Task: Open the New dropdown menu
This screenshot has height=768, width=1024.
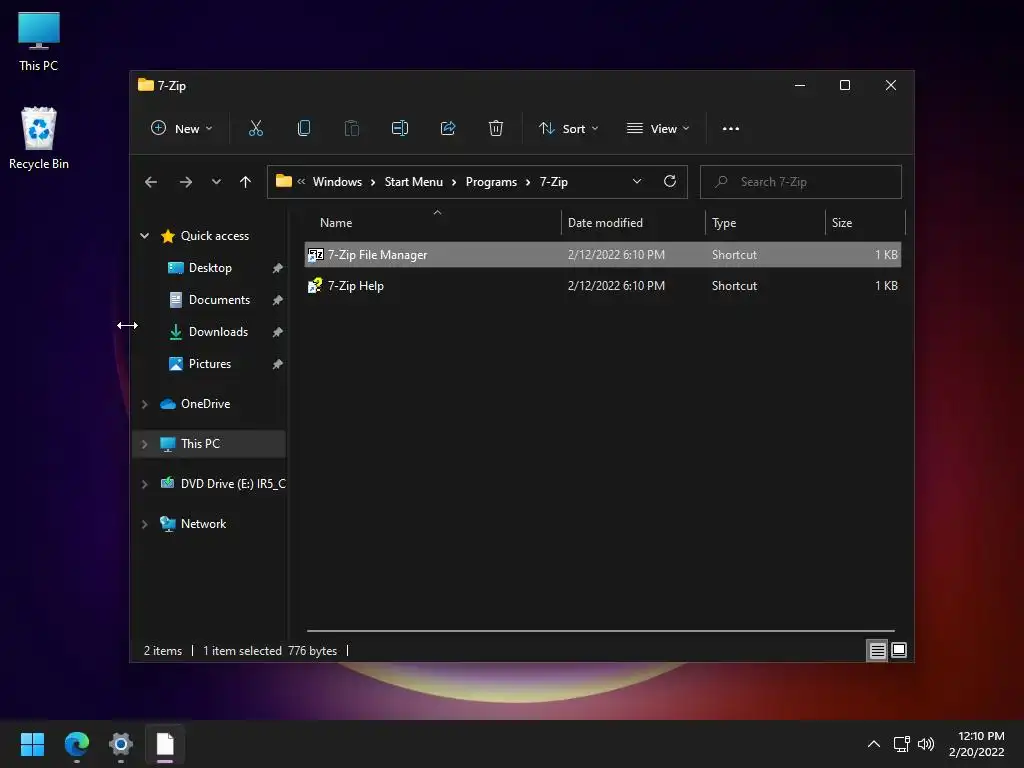Action: (182, 129)
